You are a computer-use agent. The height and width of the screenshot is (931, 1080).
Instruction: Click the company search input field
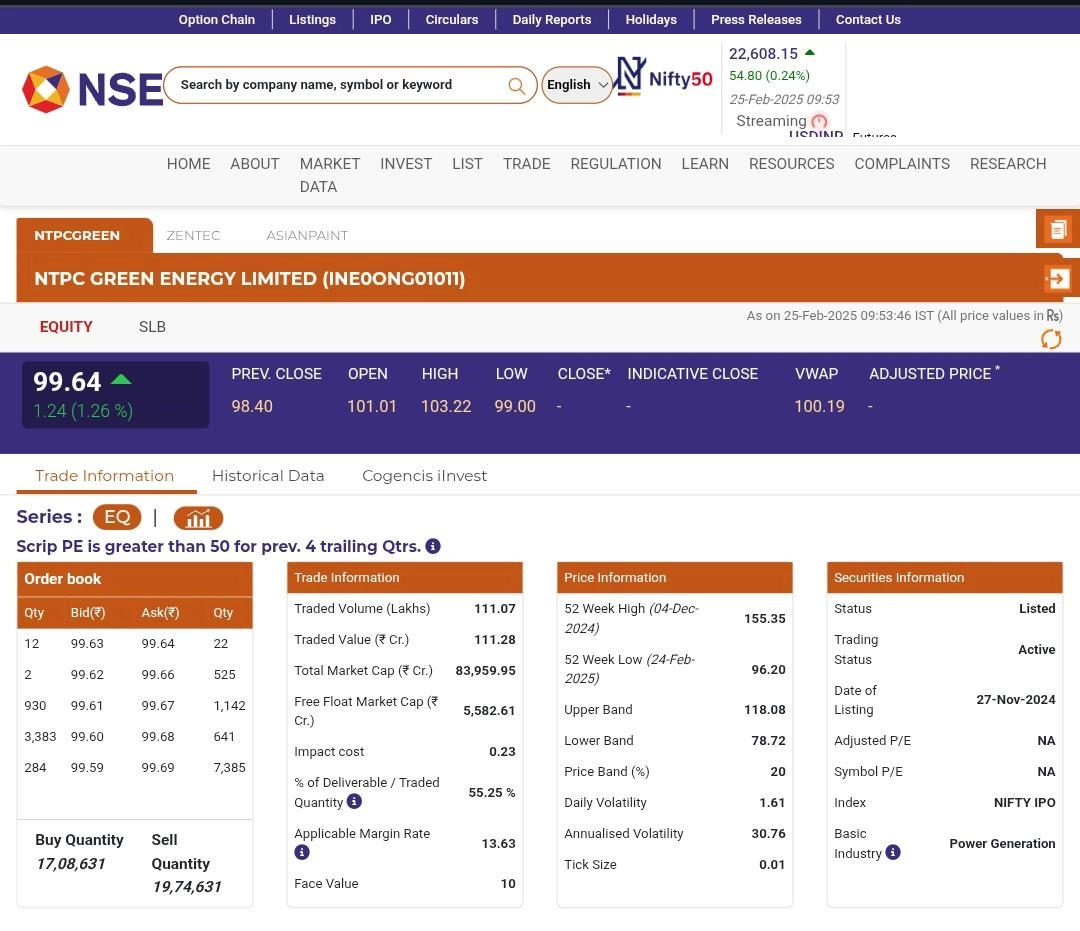pos(335,85)
